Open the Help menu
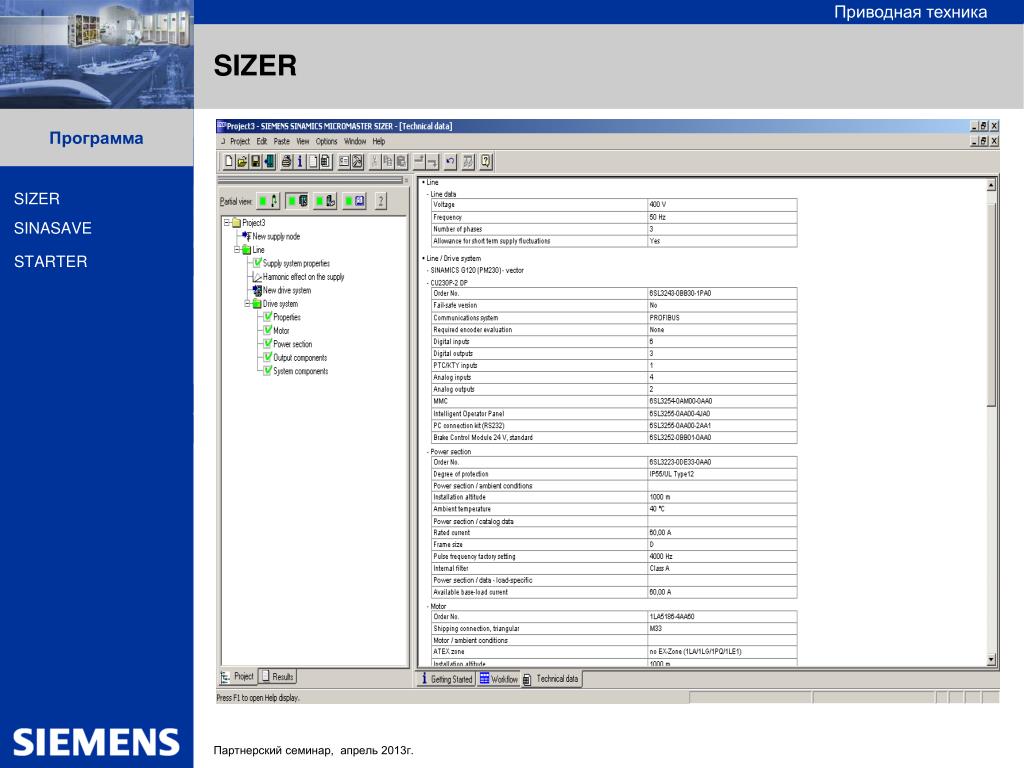The image size is (1024, 768). (x=379, y=141)
